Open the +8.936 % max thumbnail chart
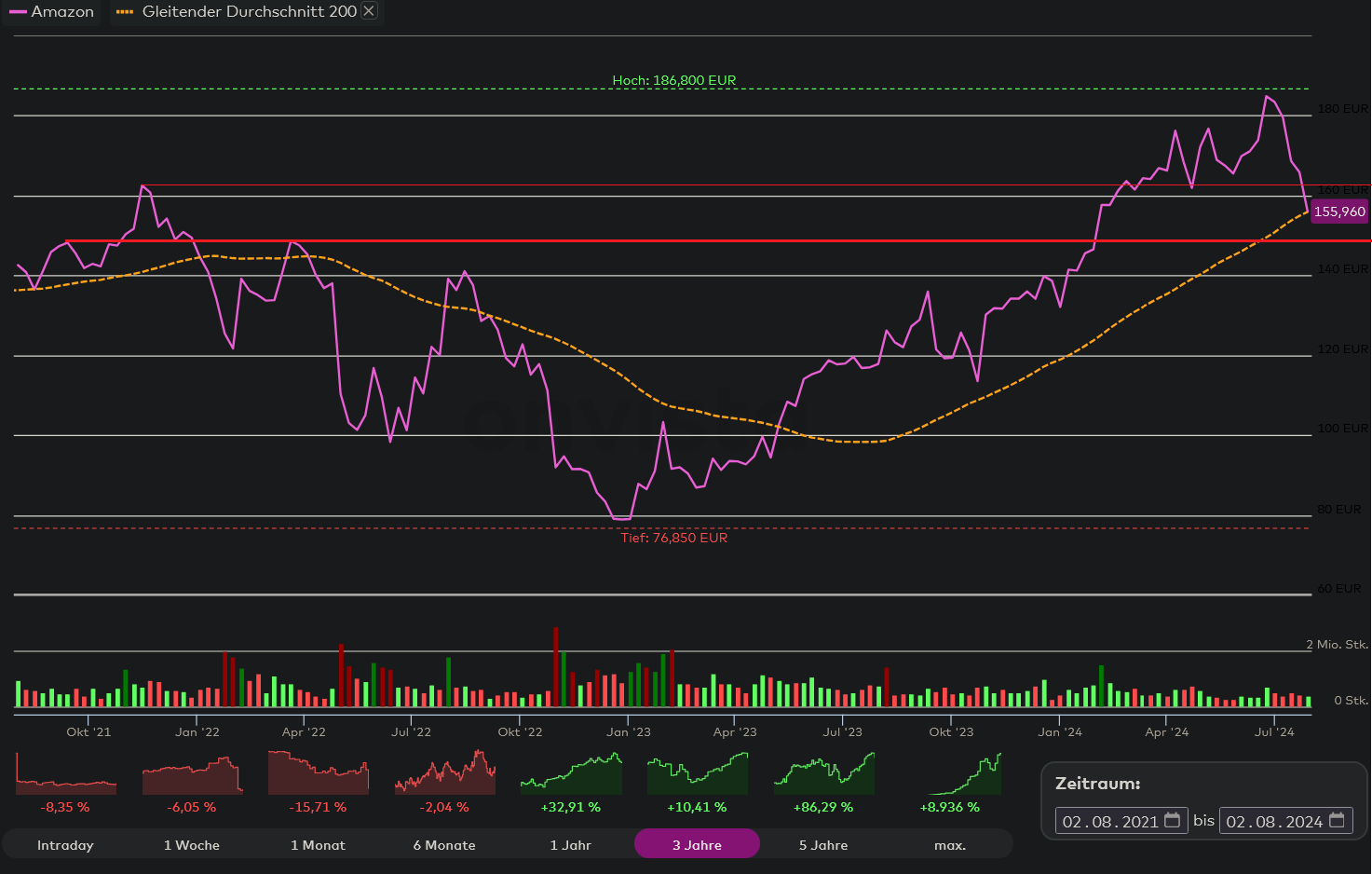Image resolution: width=1372 pixels, height=874 pixels. [x=950, y=774]
